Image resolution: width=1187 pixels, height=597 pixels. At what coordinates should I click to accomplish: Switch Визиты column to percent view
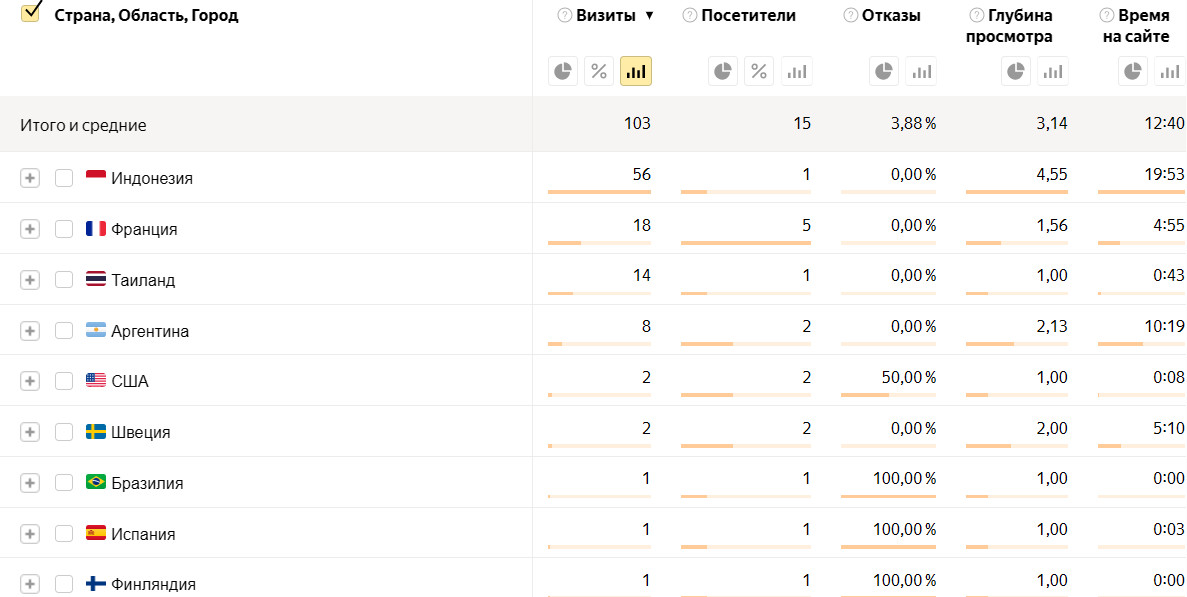tap(599, 71)
